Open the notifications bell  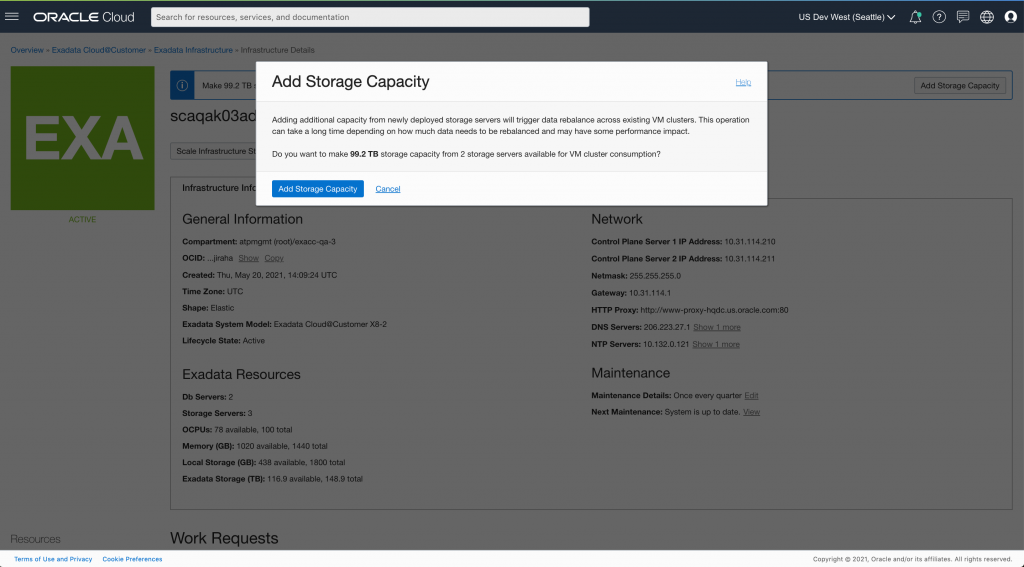click(915, 17)
